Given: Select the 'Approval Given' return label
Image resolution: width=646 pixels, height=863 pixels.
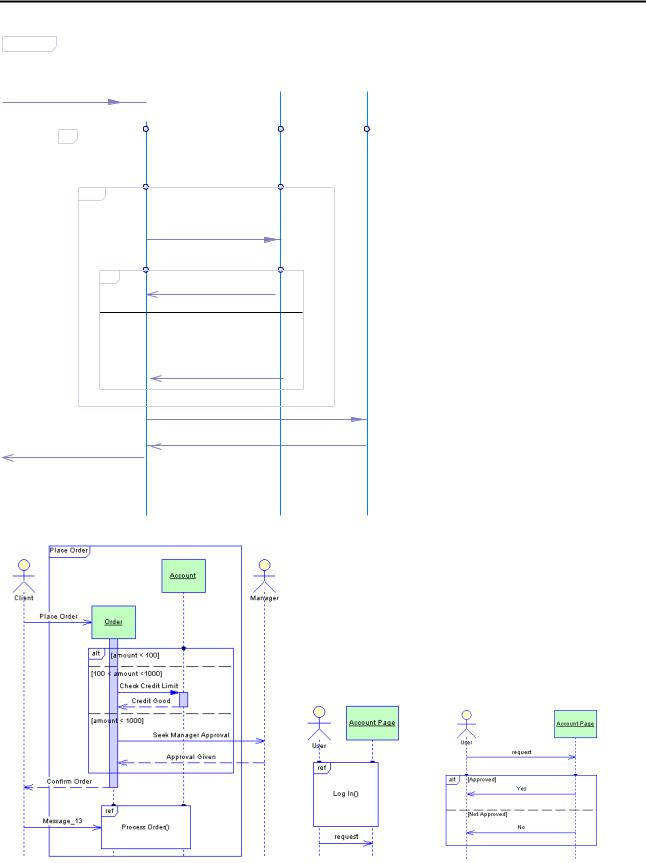Looking at the screenshot, I should click(191, 757).
